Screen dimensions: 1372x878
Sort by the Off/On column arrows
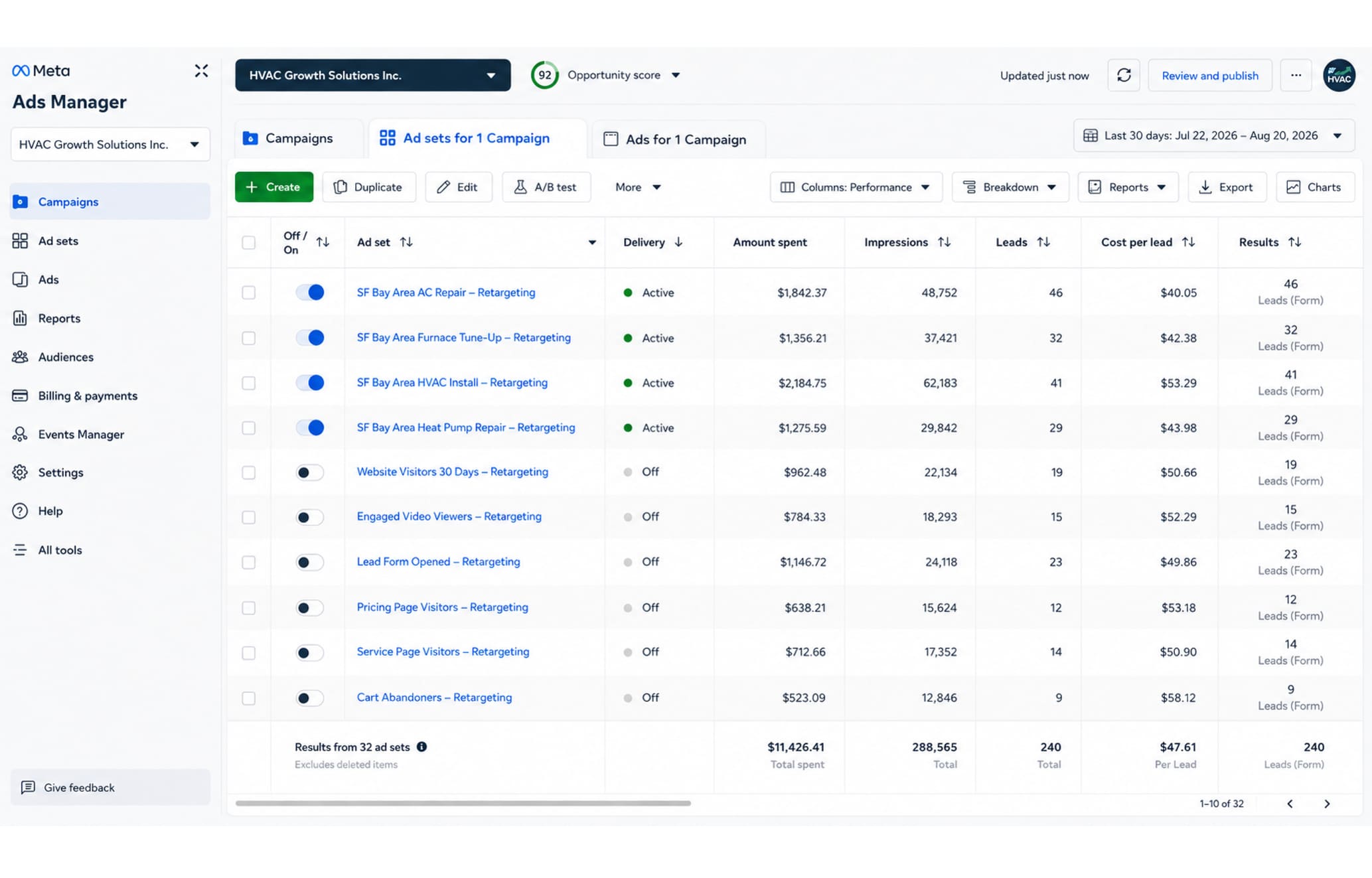coord(323,242)
